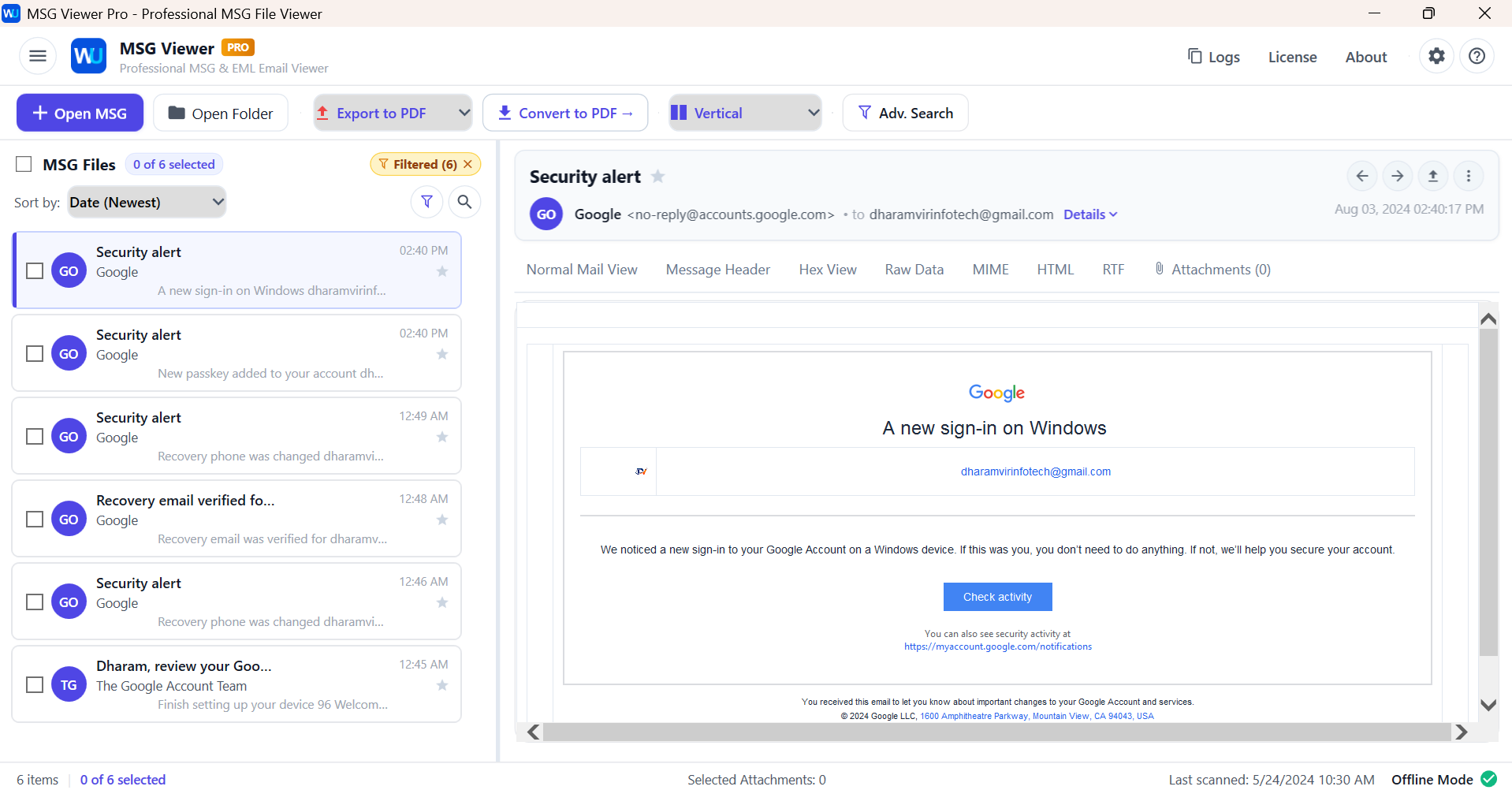The image size is (1512, 790).
Task: Open the Adv. Search panel
Action: pos(905,113)
